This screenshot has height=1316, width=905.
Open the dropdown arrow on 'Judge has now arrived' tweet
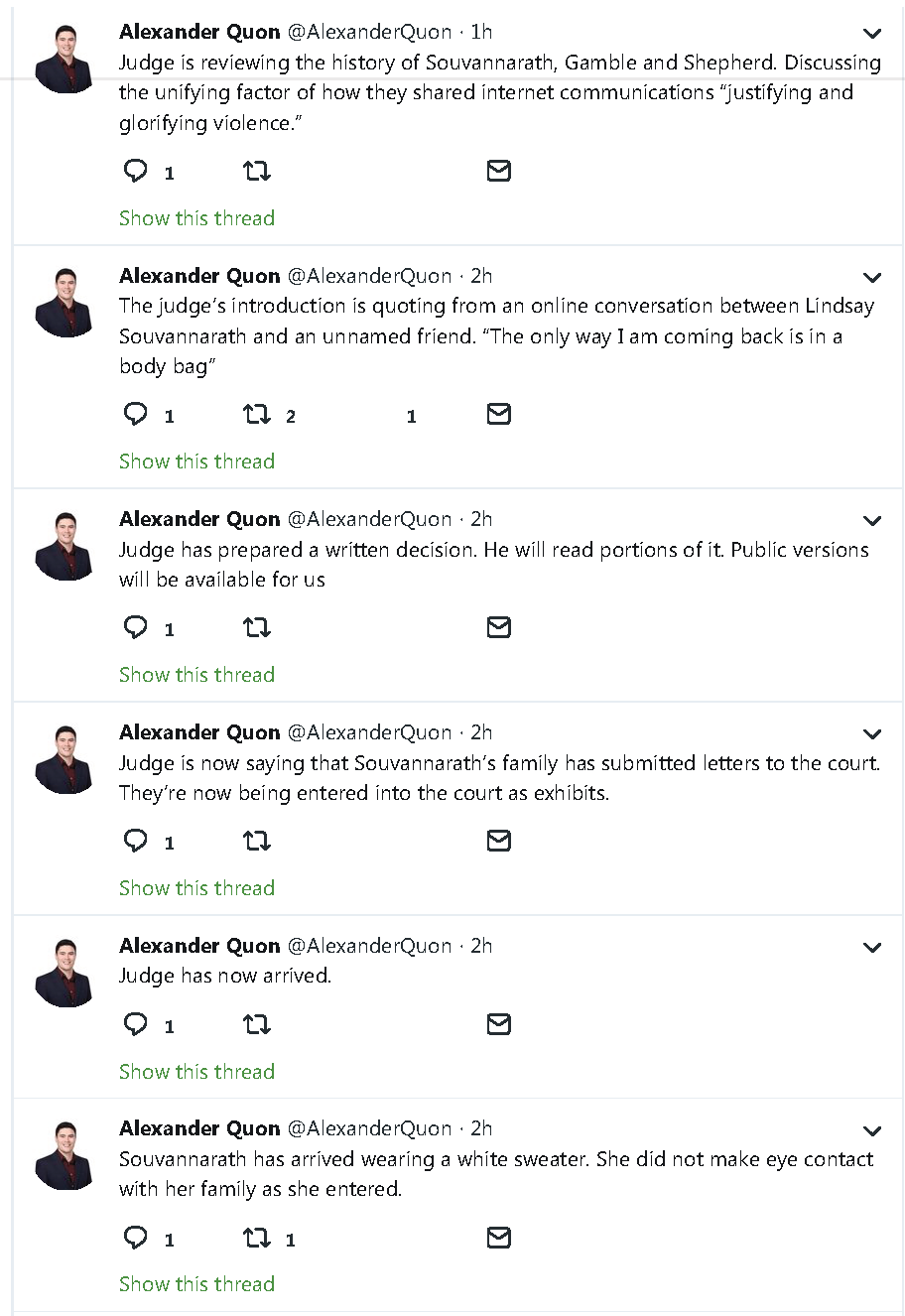[x=872, y=948]
